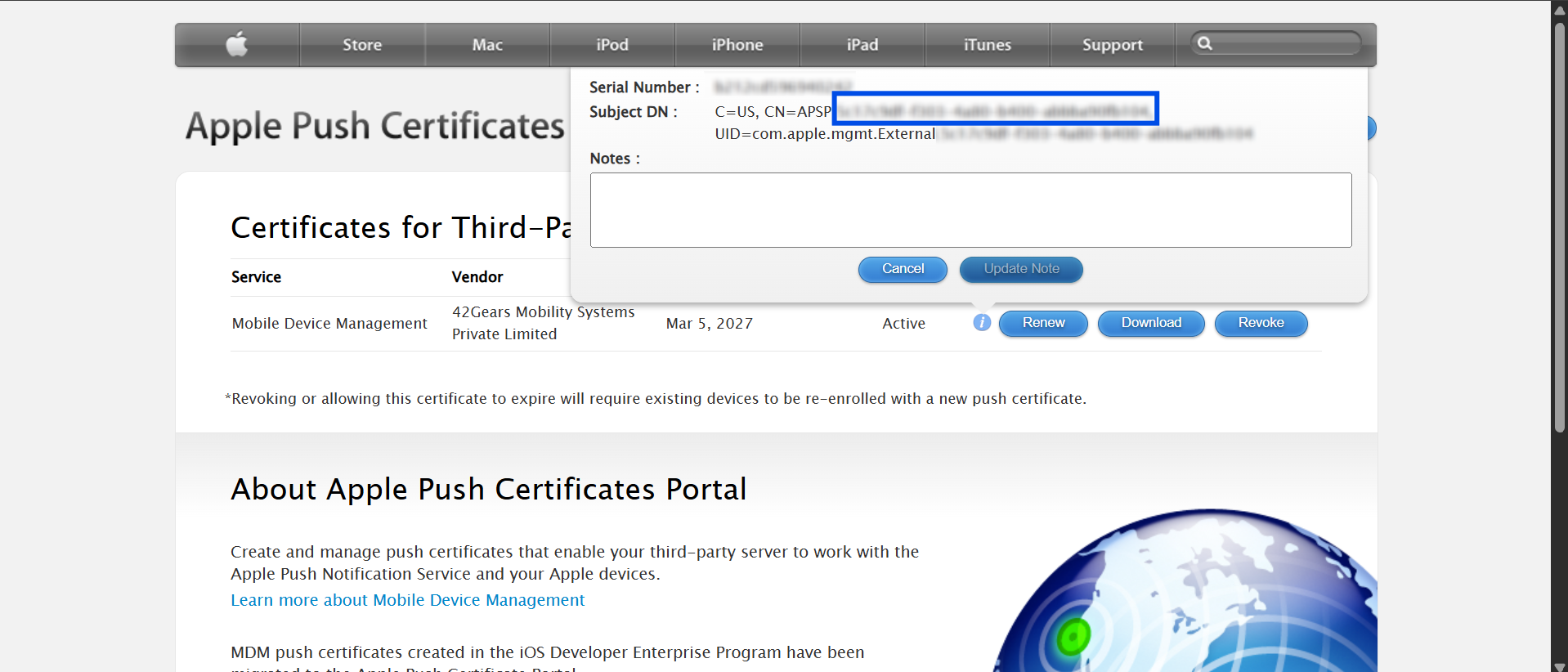Screen dimensions: 1568x672
Task: Open the Store menu item
Action: click(x=362, y=45)
